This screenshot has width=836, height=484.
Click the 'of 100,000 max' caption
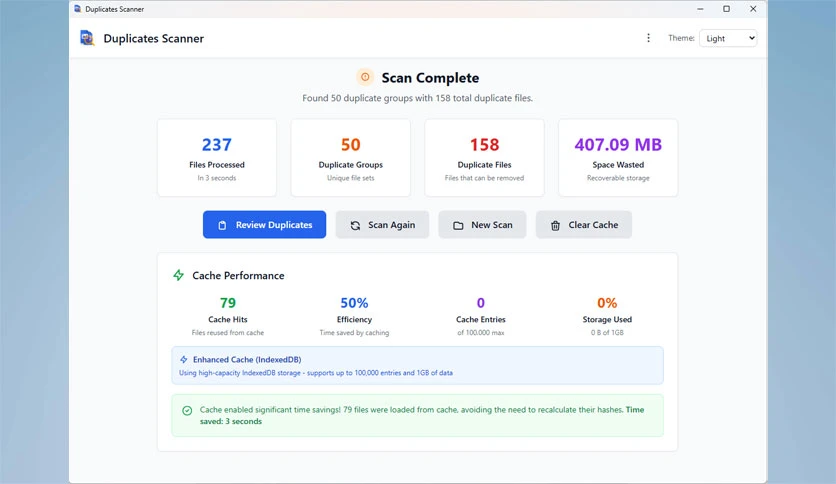pos(480,333)
